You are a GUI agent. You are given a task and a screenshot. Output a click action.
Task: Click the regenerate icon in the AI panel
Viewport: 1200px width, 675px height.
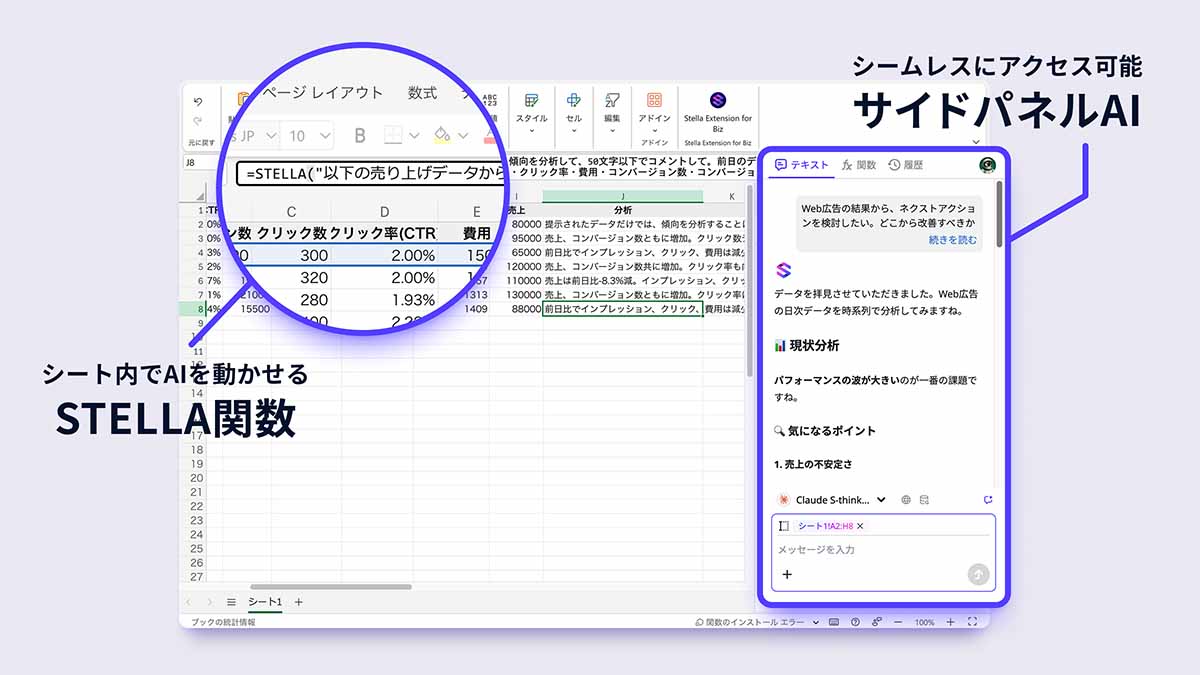(988, 499)
